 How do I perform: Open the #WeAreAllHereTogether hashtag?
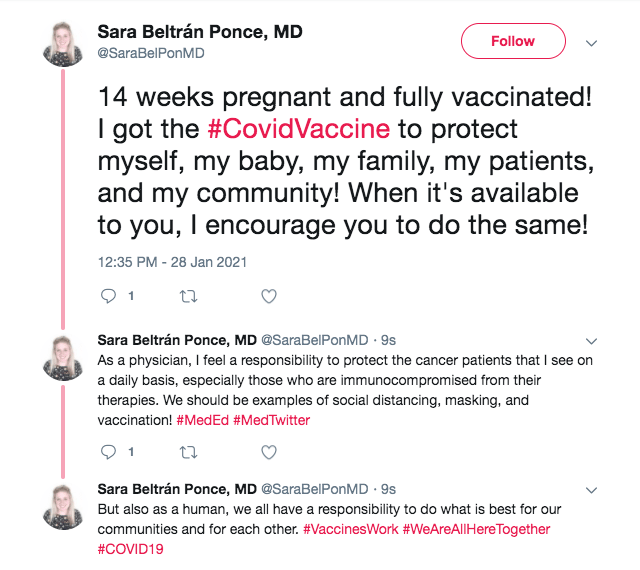tap(477, 529)
